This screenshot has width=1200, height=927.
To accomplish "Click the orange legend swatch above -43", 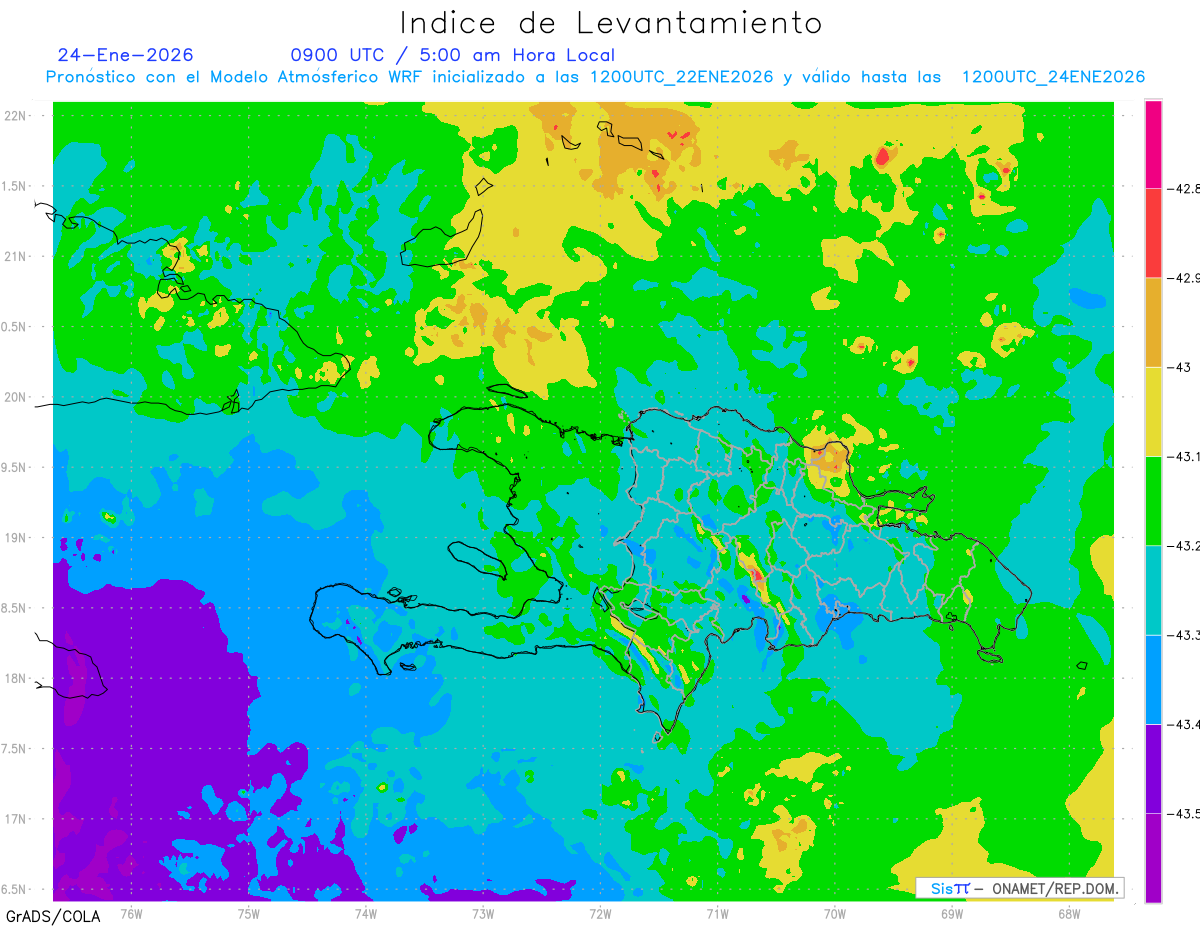I will click(1153, 322).
